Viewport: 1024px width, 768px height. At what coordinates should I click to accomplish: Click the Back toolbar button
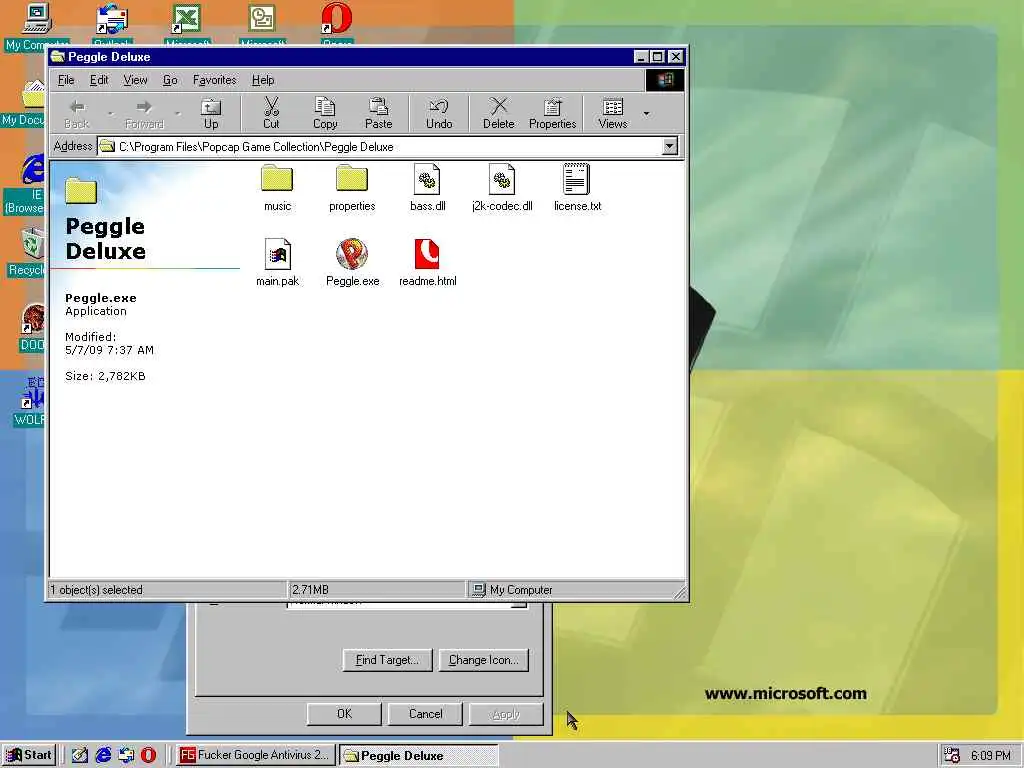77,114
